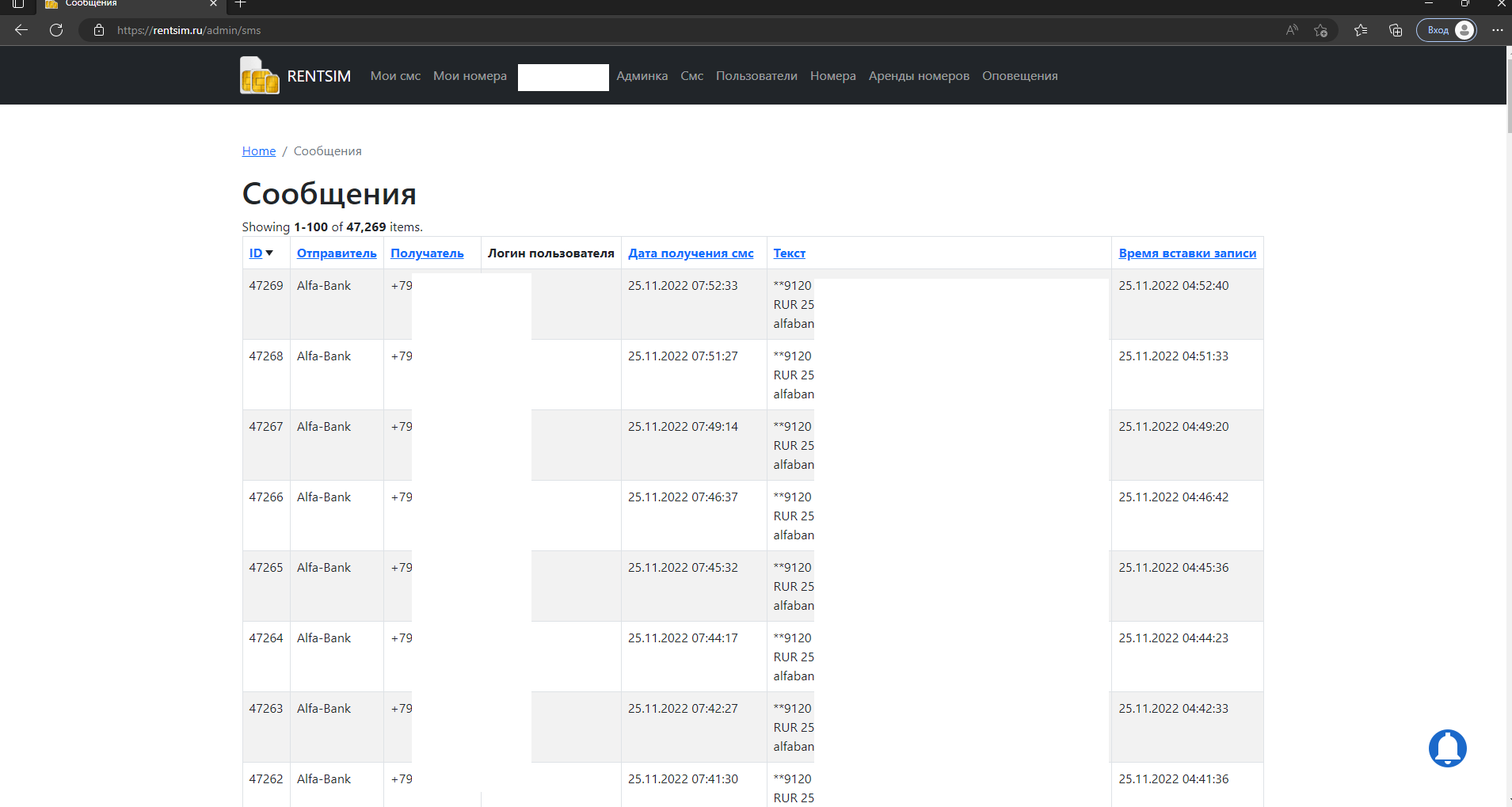Open the read aloud icon in address bar
1512x807 pixels.
1292,30
